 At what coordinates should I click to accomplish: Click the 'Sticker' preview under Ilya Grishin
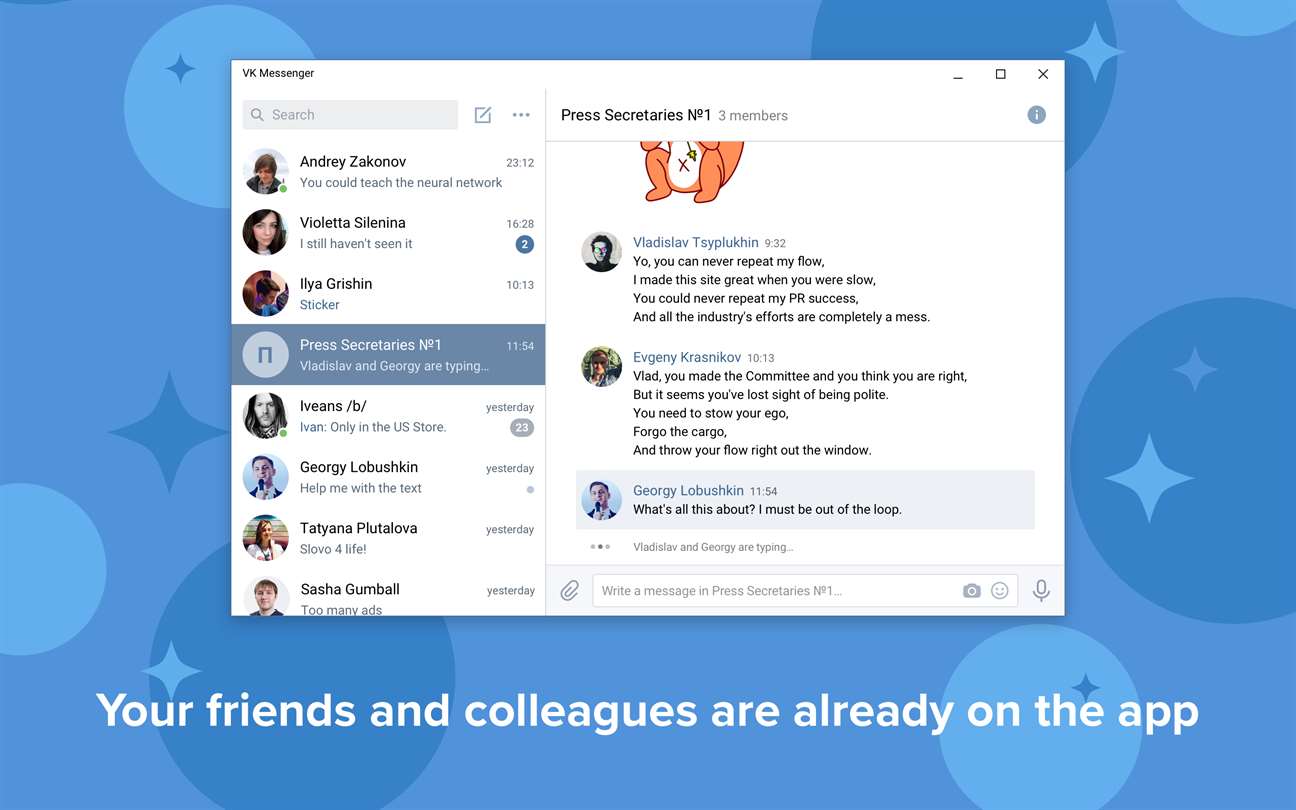[x=320, y=305]
